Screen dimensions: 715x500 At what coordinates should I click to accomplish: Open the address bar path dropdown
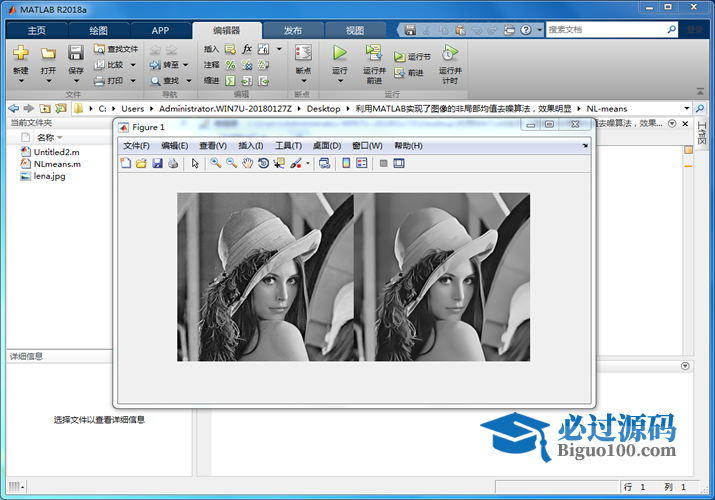(687, 108)
